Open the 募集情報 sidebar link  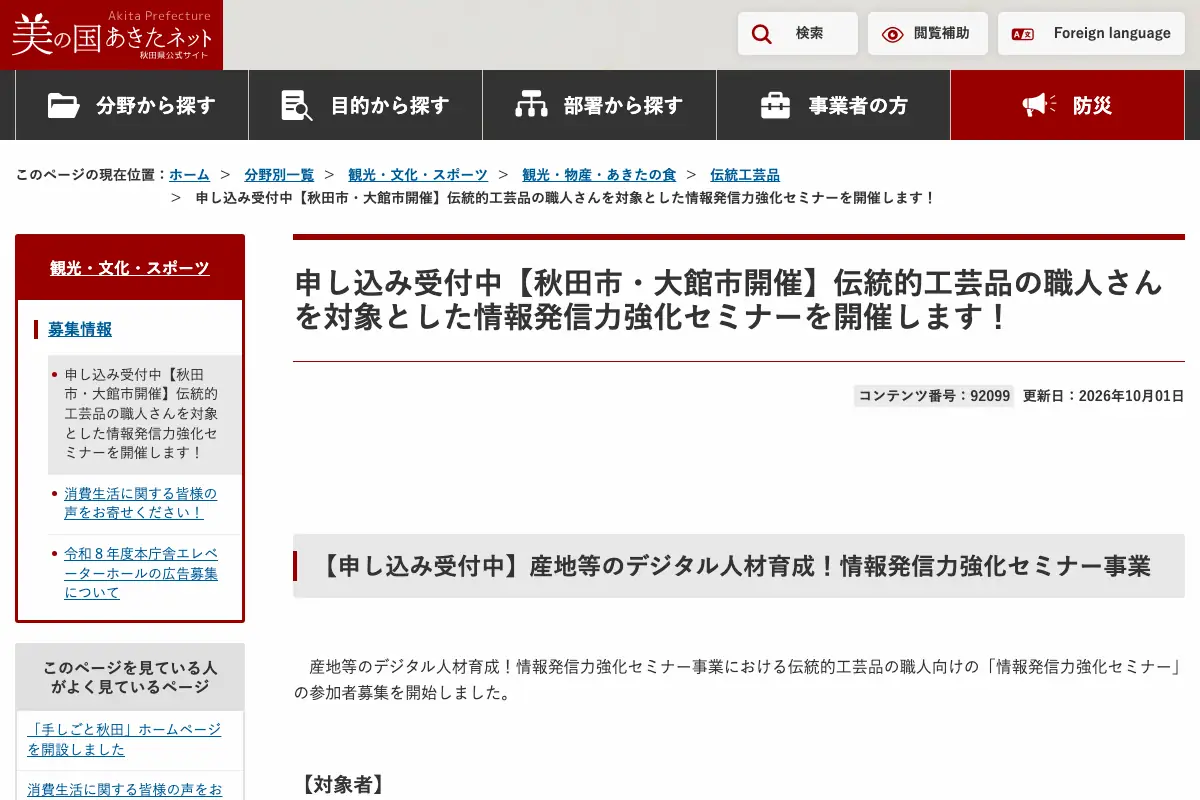[x=80, y=329]
